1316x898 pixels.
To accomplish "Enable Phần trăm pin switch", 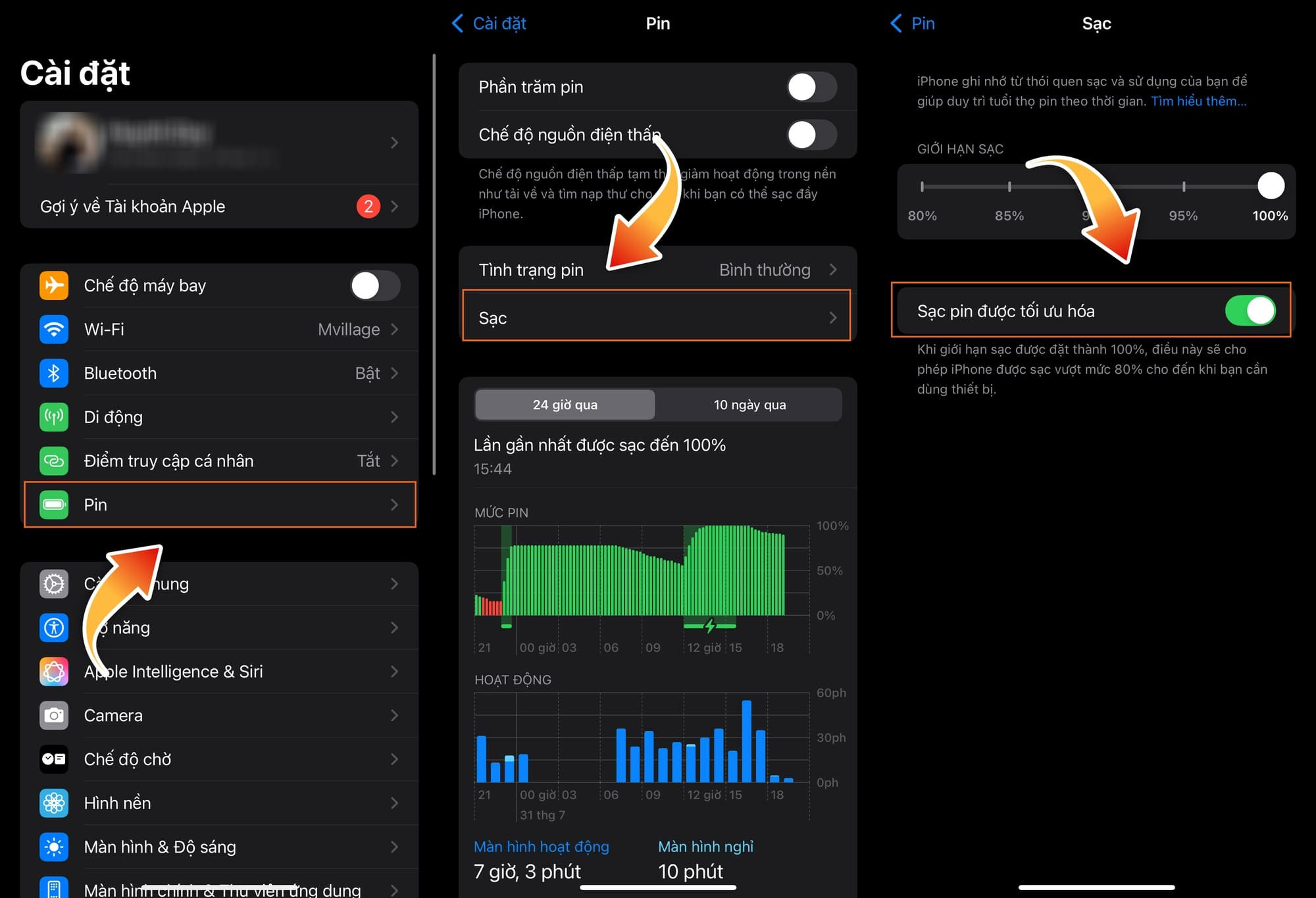I will tap(811, 87).
